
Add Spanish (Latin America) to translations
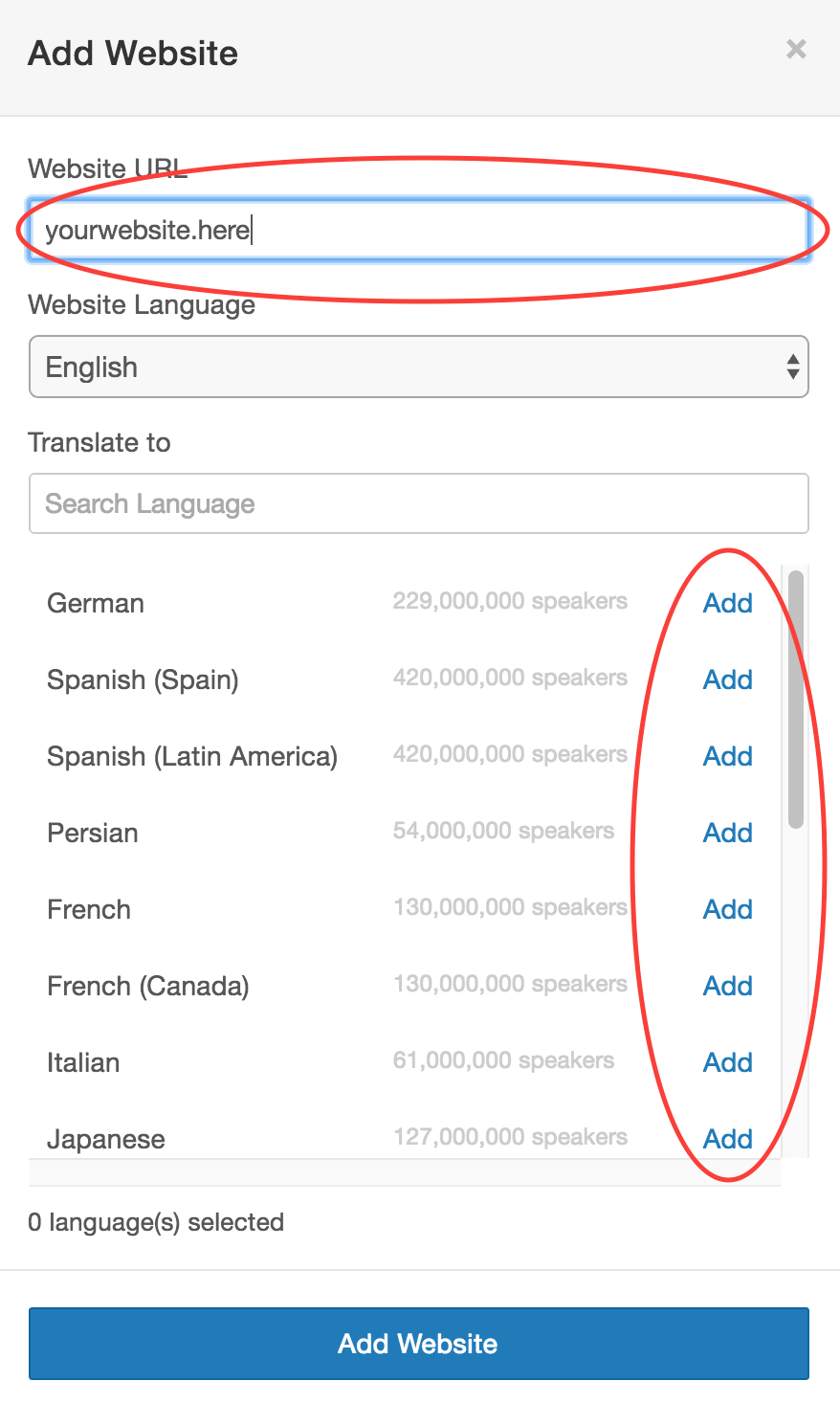tap(727, 756)
